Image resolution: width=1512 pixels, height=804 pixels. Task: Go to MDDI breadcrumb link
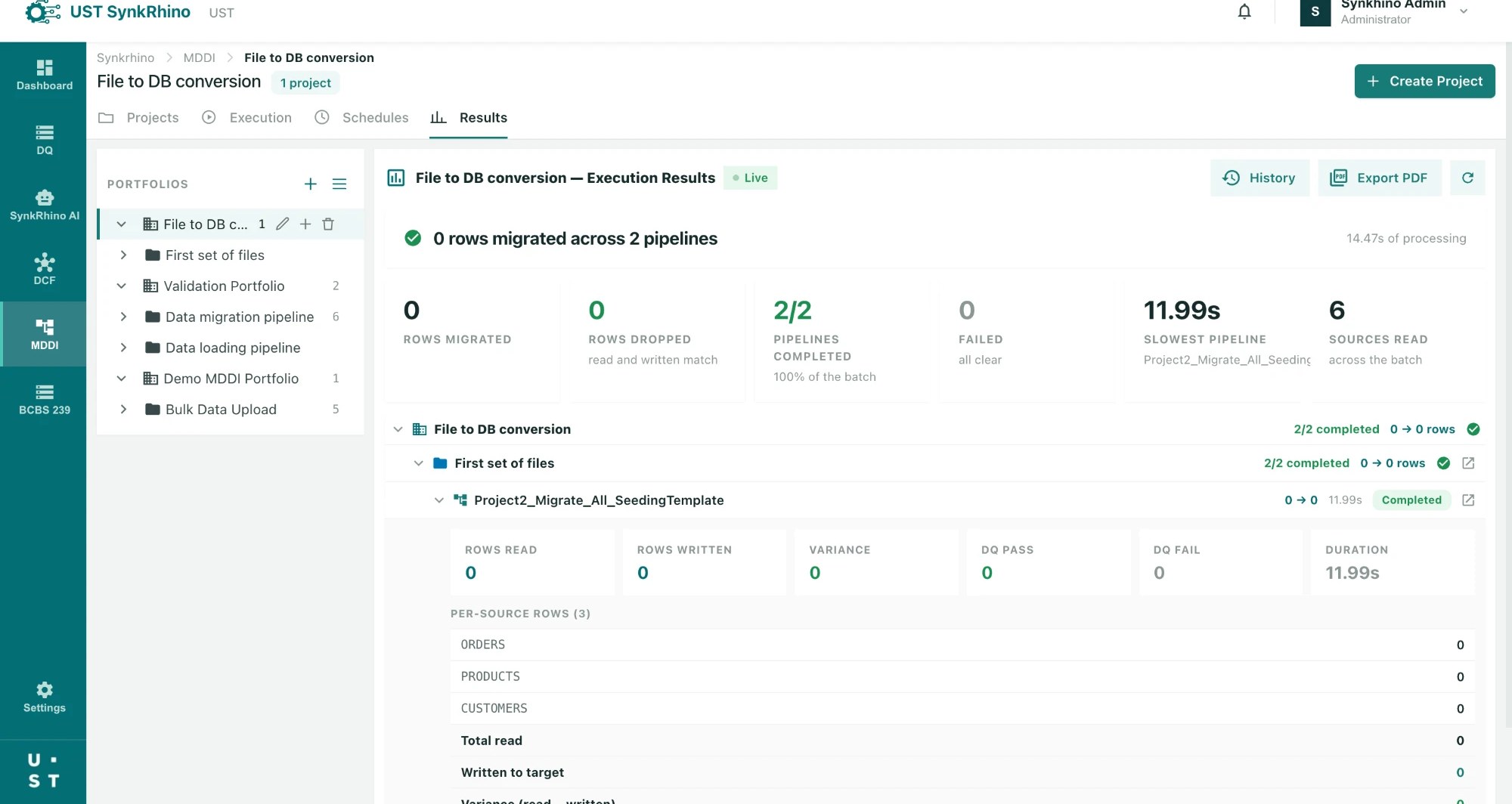(200, 57)
